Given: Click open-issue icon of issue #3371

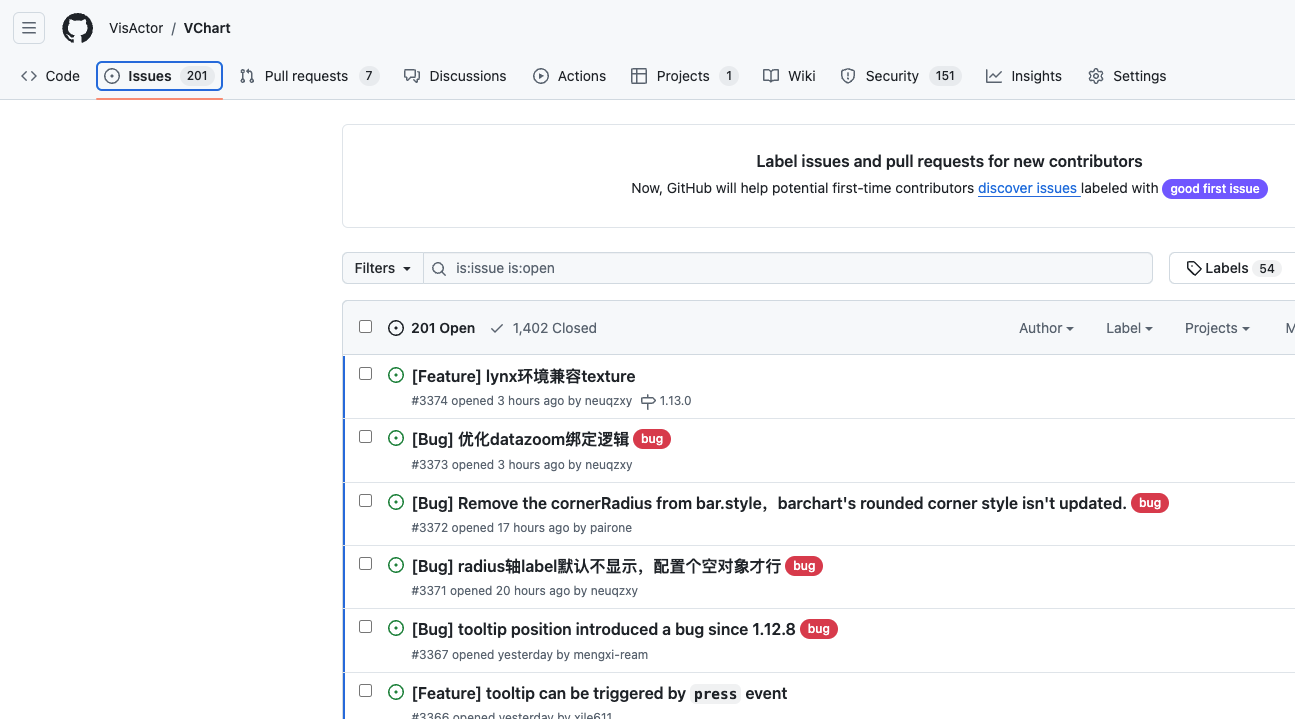Looking at the screenshot, I should [x=396, y=565].
